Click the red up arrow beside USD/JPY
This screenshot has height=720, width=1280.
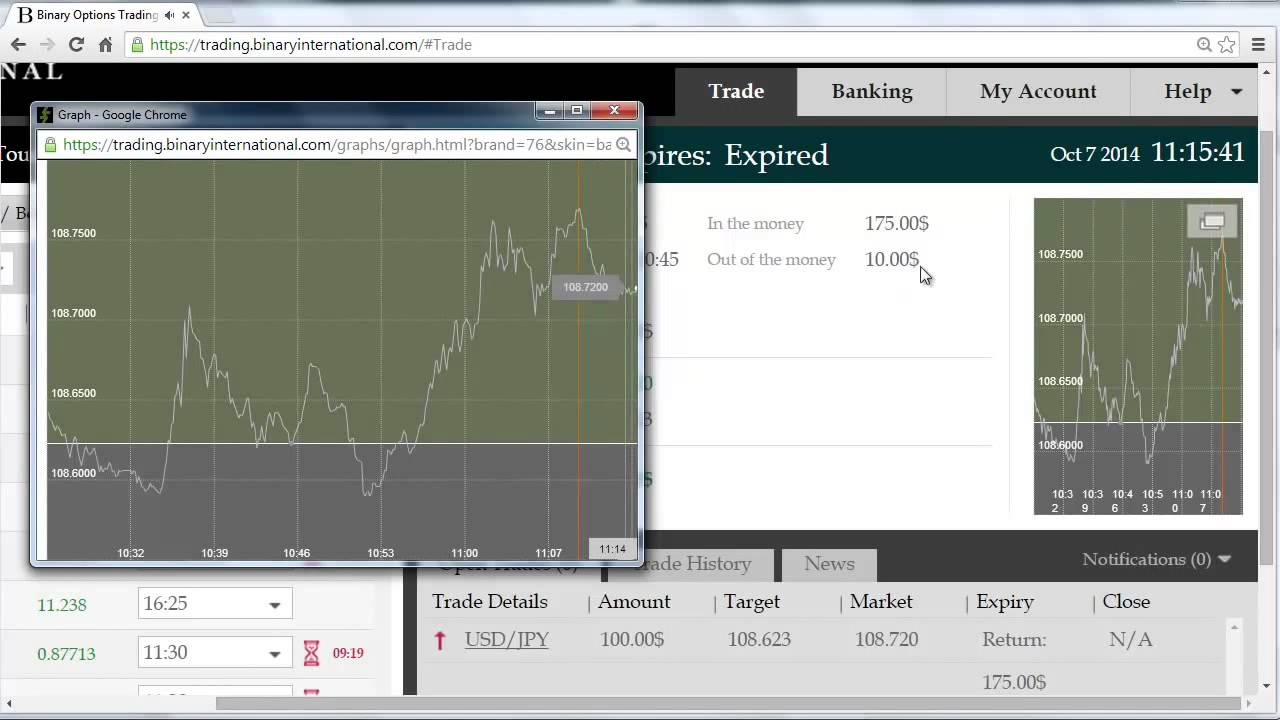point(440,640)
